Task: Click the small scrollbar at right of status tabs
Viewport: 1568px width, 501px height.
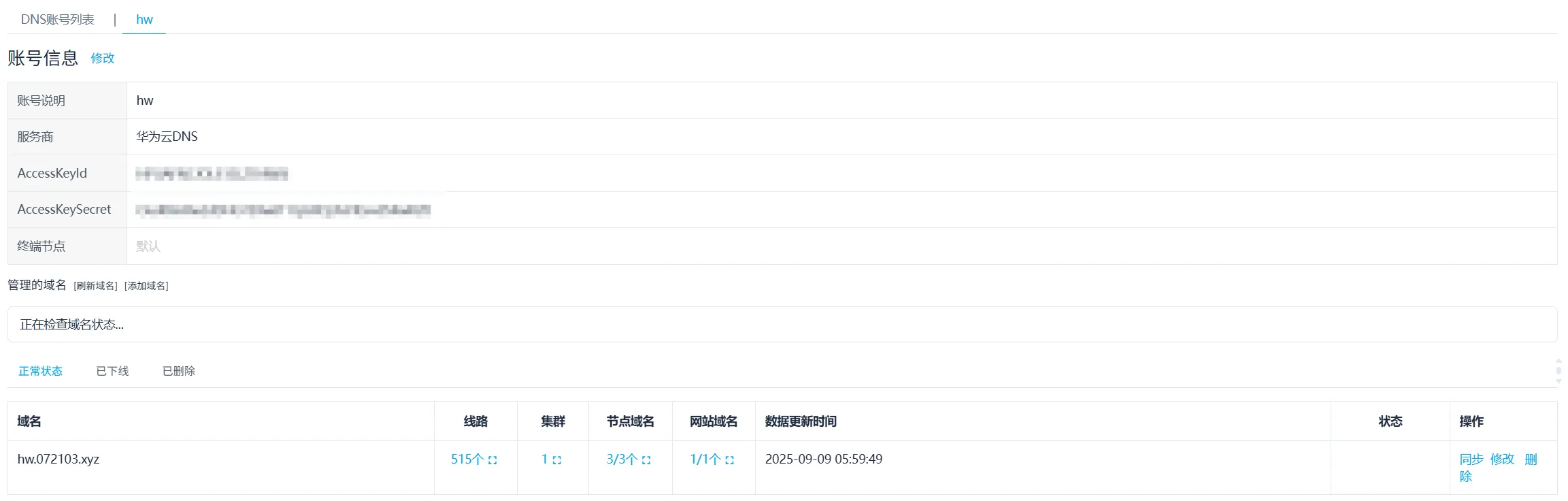Action: click(x=1558, y=371)
